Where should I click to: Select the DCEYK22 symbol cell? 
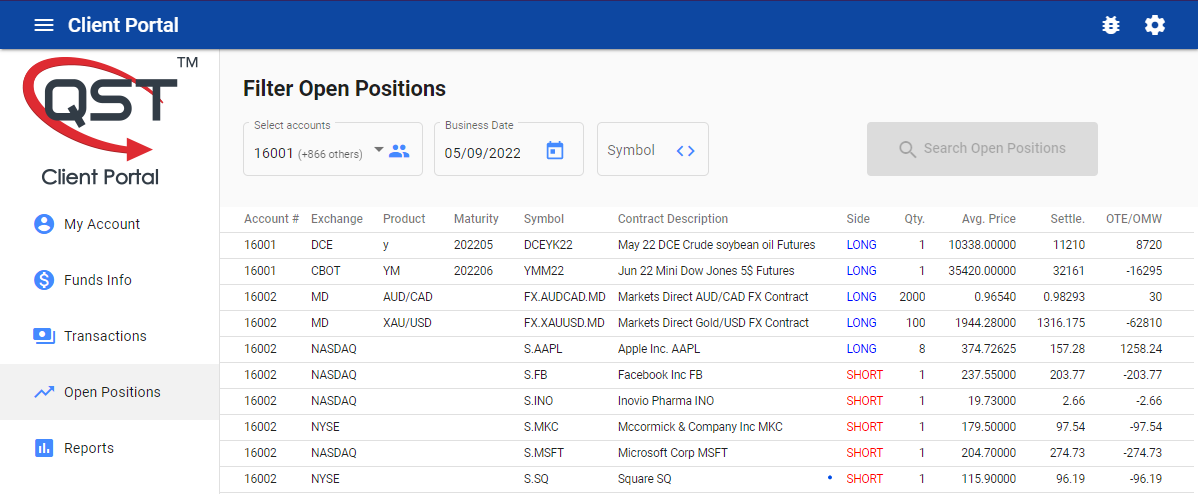click(x=549, y=245)
